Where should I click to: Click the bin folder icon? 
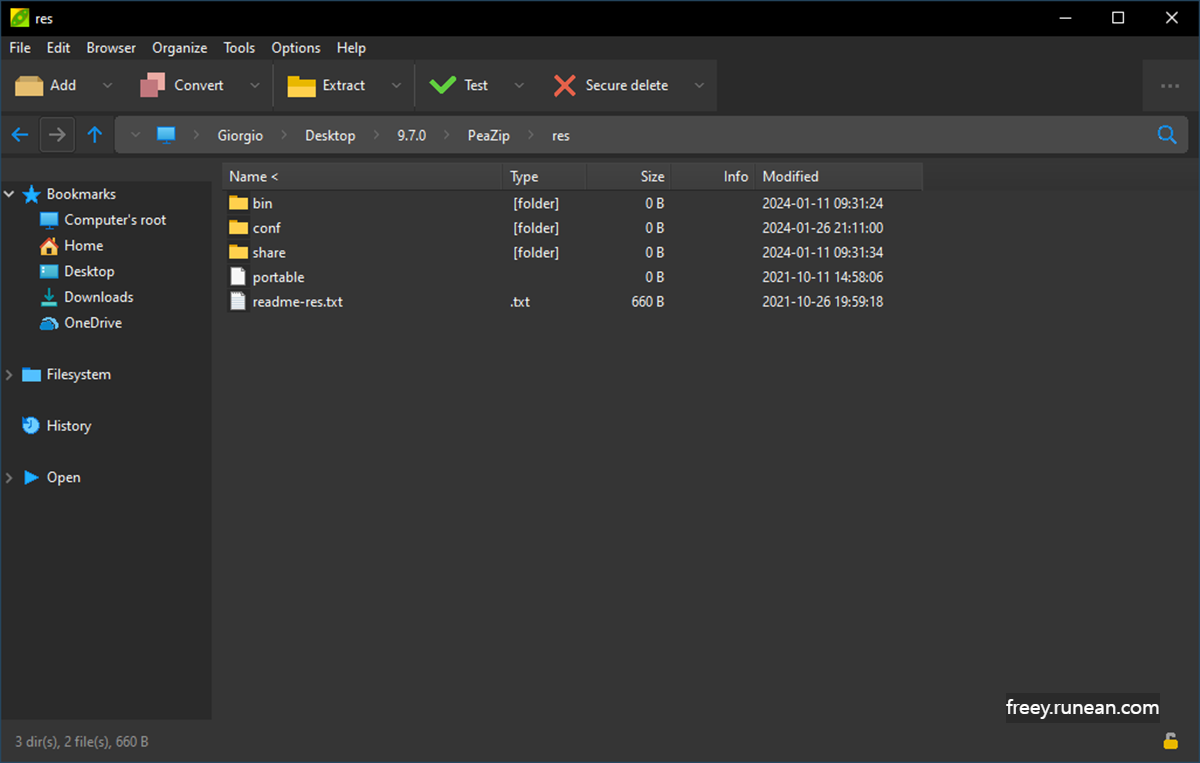click(238, 203)
